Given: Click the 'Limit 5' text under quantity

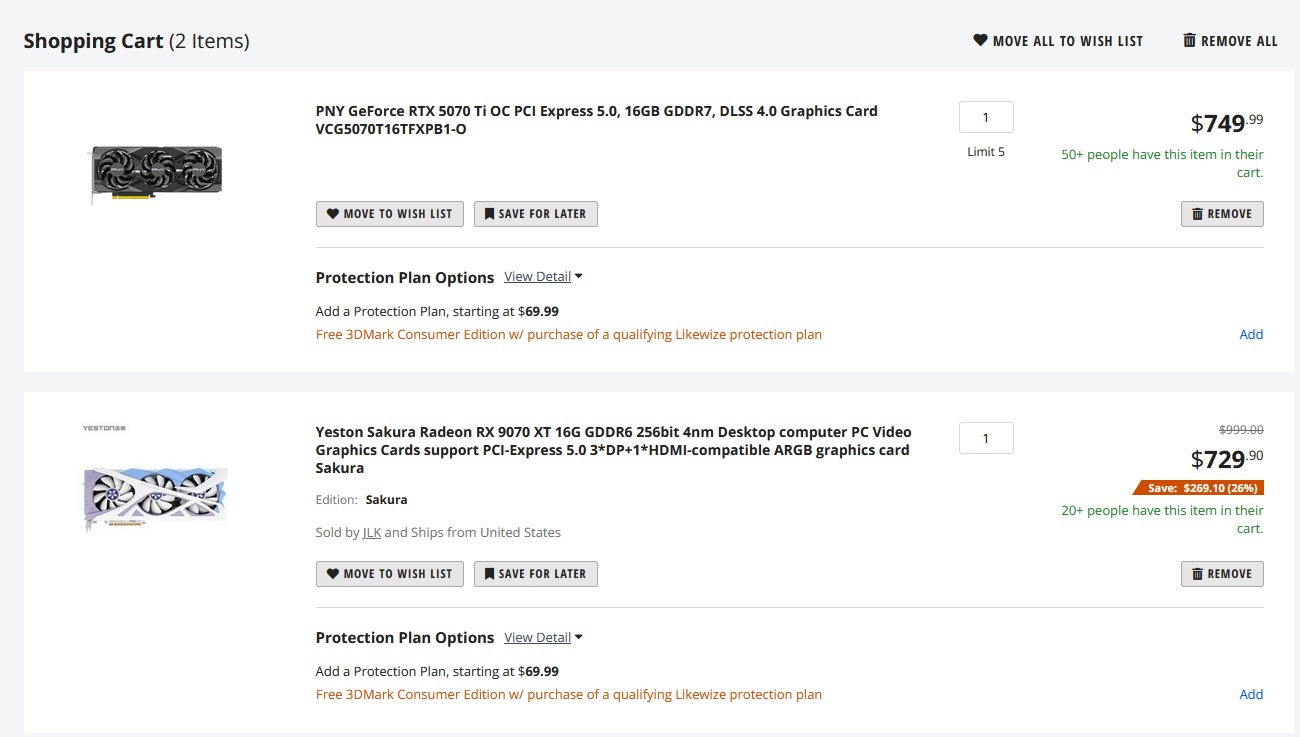Looking at the screenshot, I should 986,152.
